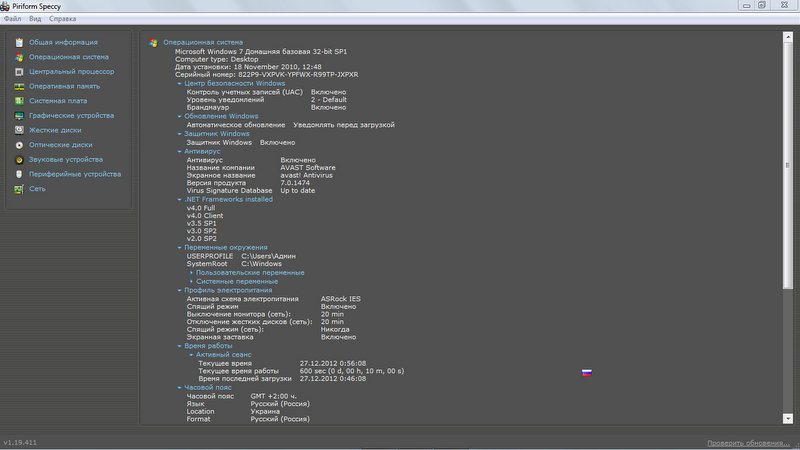Collapse the Профиль электропитания section
This screenshot has width=800, height=450.
(179, 290)
